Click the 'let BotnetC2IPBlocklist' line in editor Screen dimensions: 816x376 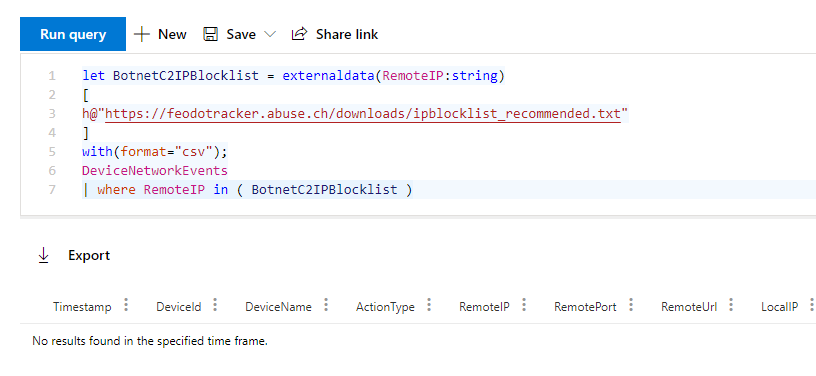294,76
